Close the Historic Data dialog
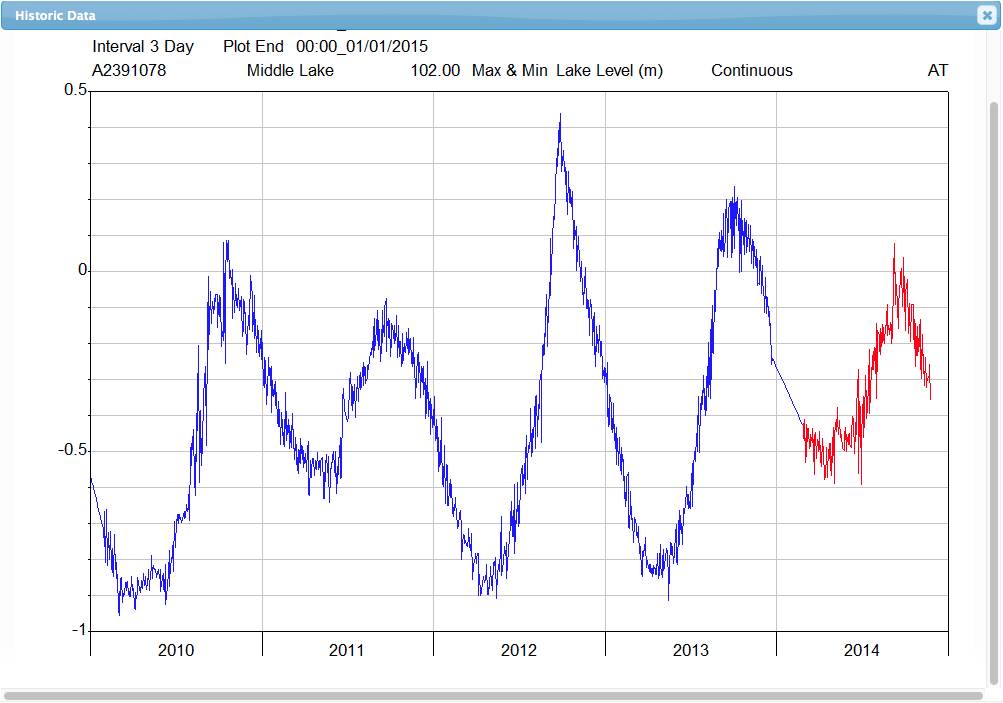 click(986, 16)
